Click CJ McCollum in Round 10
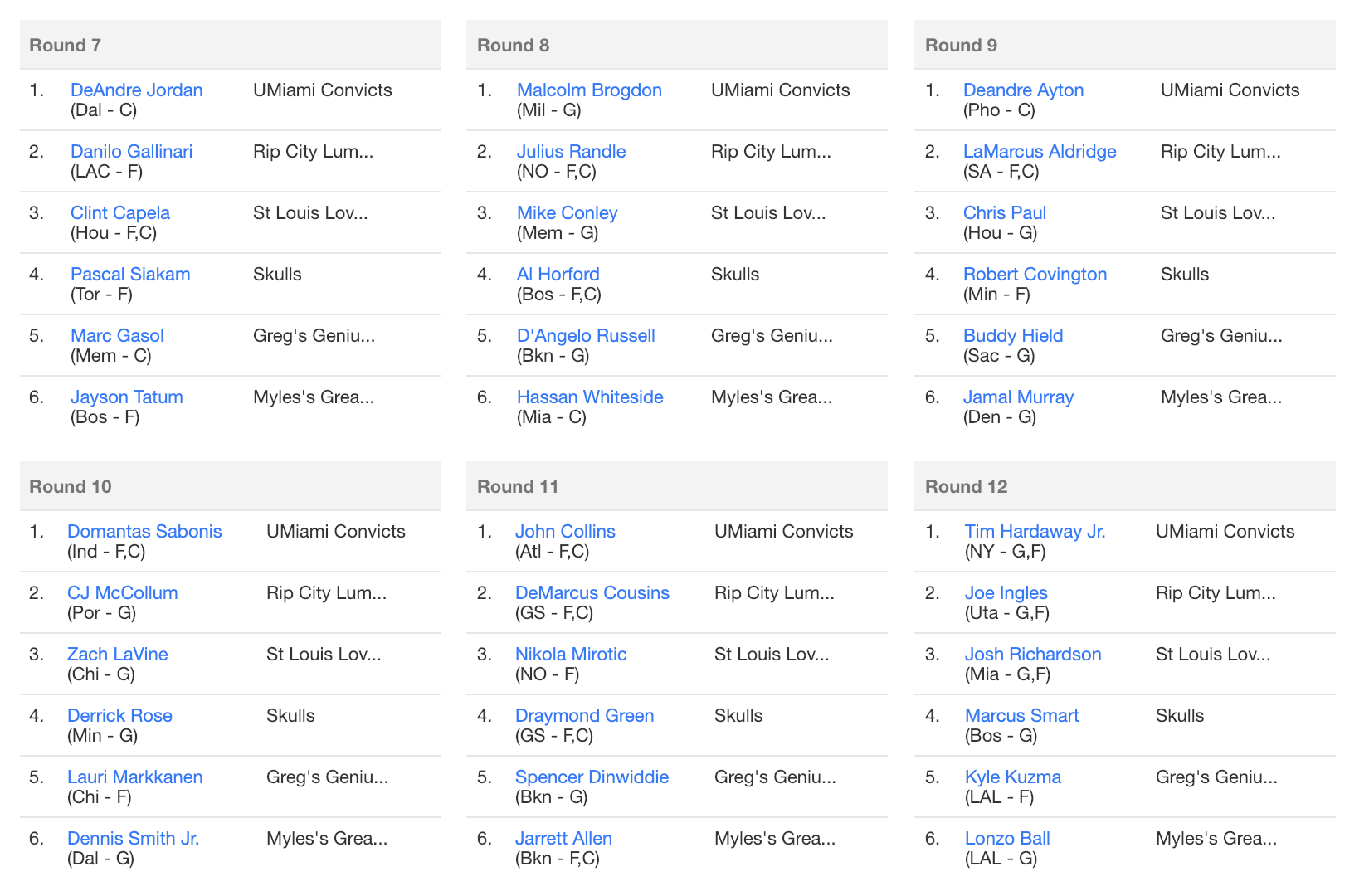1369x896 pixels. click(122, 592)
